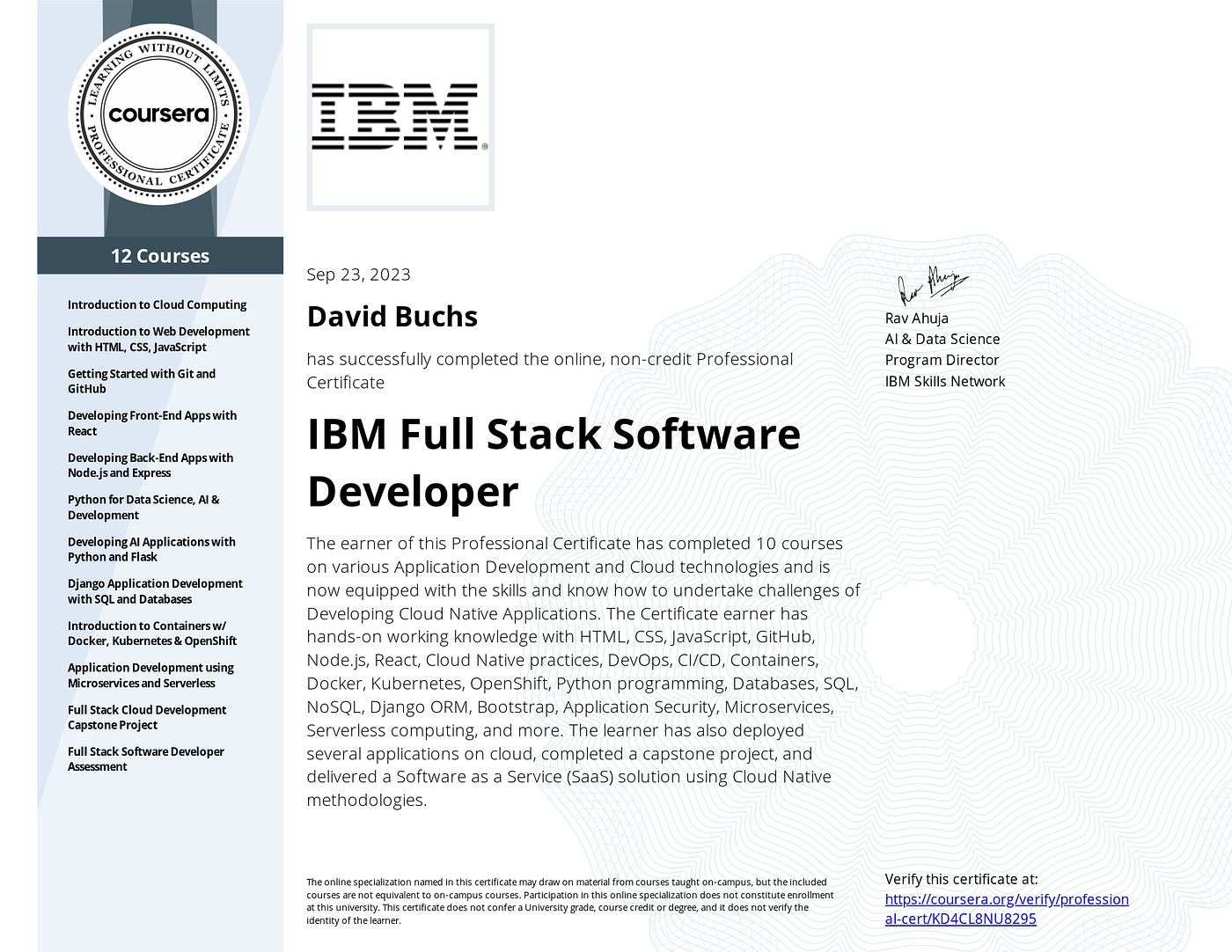
Task: Click the recipient name David Buchs
Action: coord(392,315)
